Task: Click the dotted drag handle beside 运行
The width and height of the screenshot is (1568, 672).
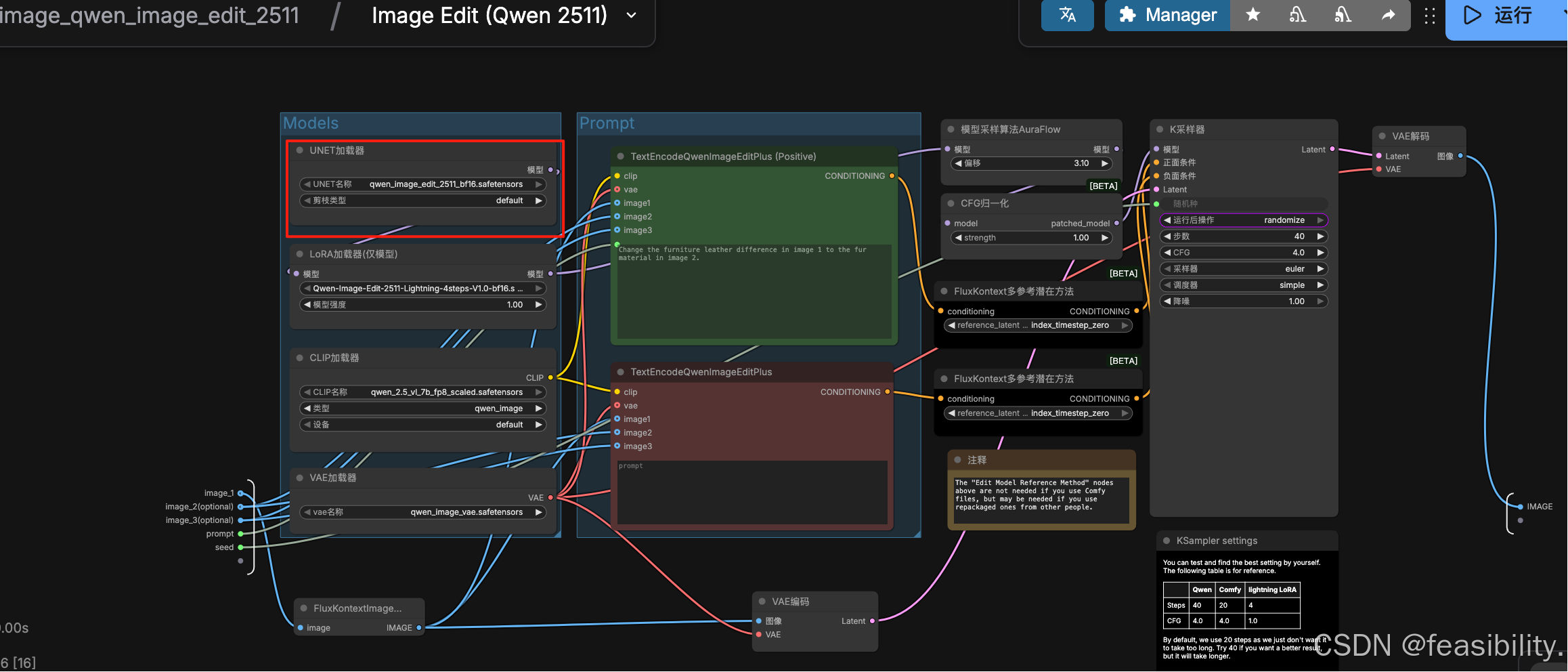Action: click(1429, 16)
